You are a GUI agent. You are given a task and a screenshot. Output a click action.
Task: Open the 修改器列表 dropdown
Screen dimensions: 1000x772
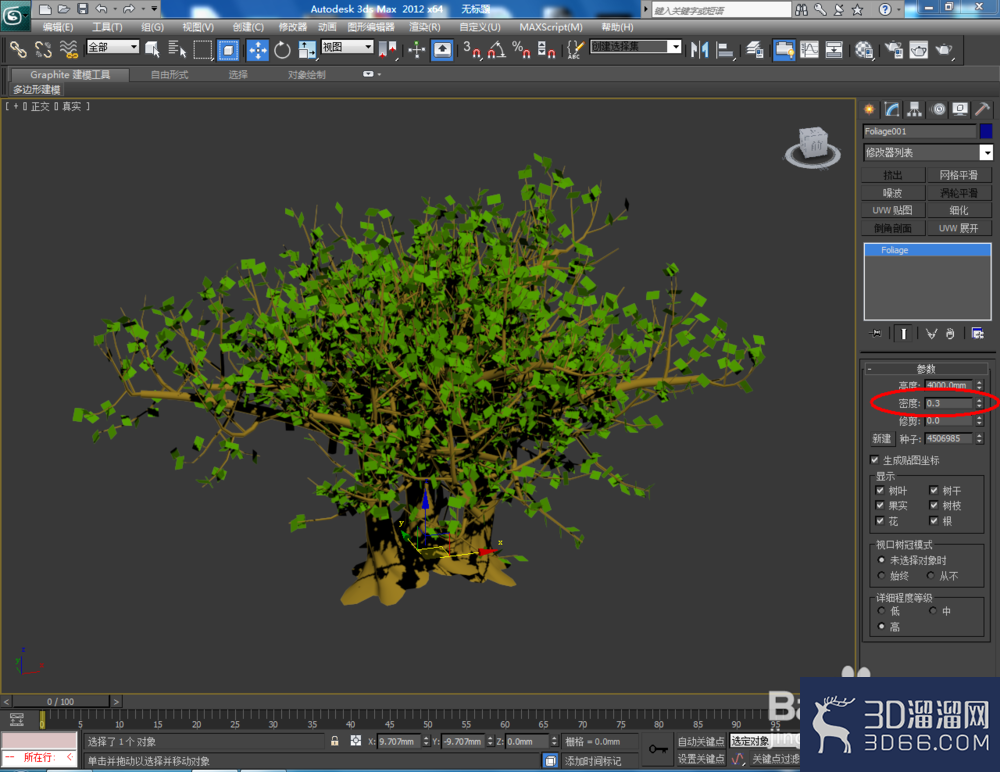[x=986, y=152]
